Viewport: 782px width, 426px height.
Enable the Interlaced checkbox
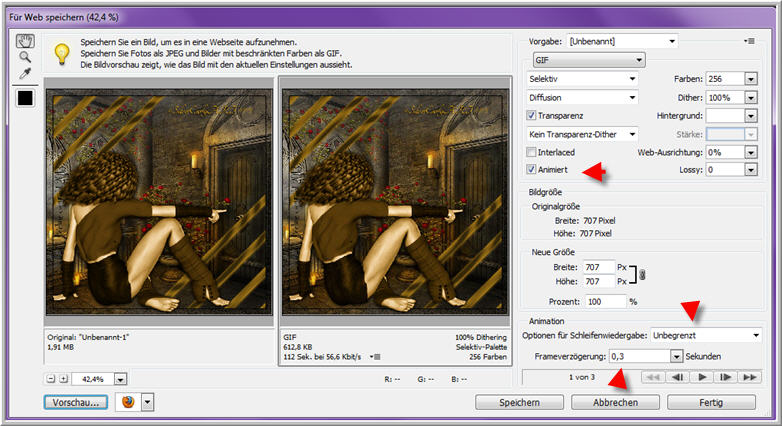(x=531, y=152)
